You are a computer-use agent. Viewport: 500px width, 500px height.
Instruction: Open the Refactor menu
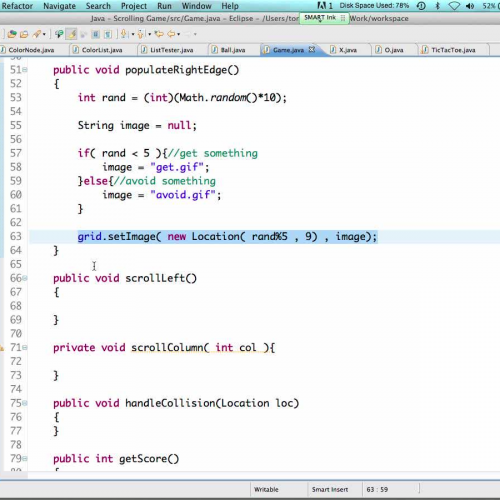tap(17, 6)
